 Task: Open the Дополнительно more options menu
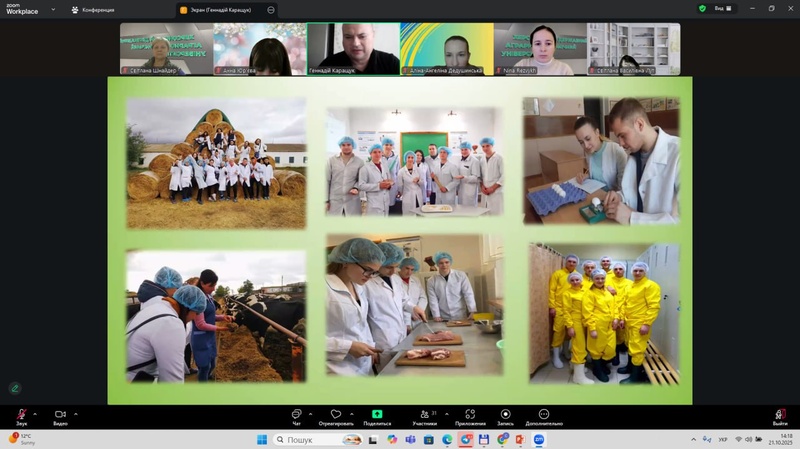(543, 414)
